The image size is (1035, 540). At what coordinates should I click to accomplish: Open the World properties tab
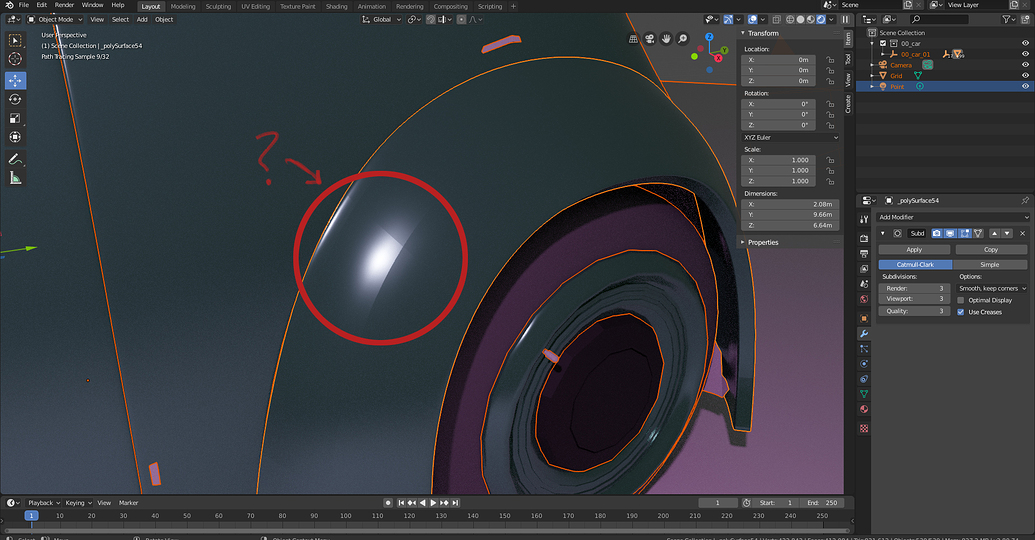[864, 299]
